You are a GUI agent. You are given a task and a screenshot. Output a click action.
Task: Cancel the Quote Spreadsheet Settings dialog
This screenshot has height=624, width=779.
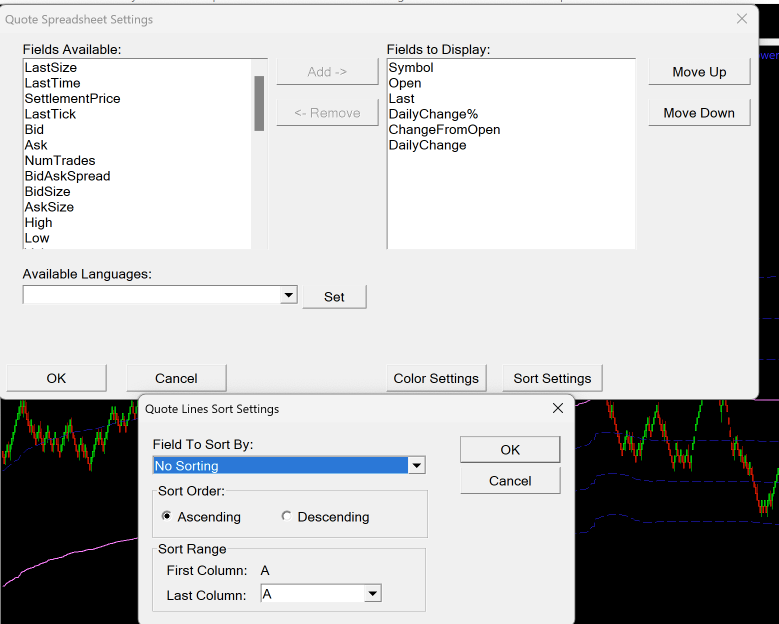tap(176, 378)
